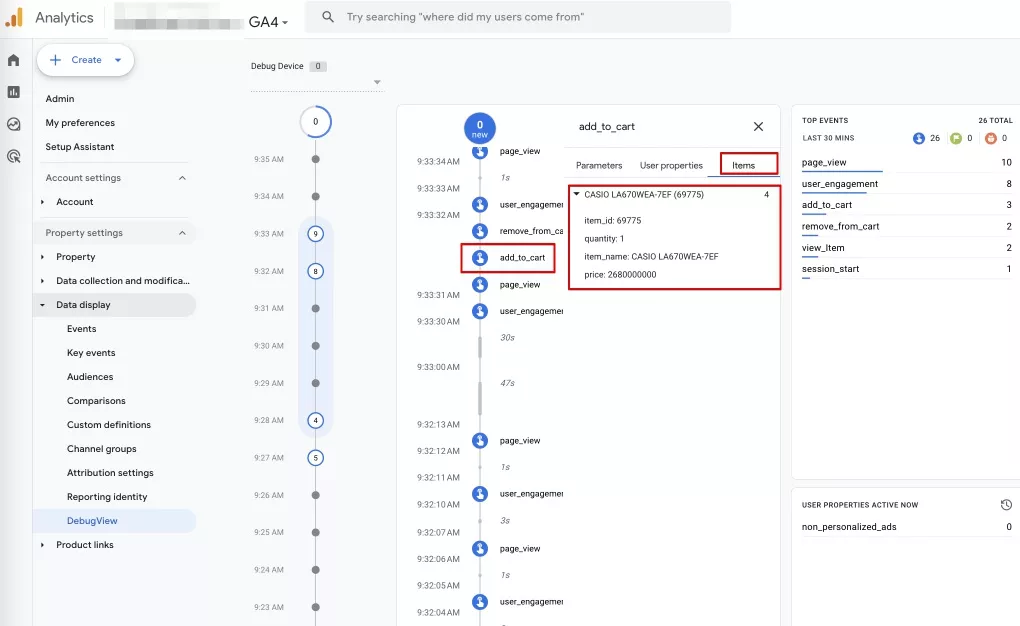Click the search input field

(x=518, y=17)
